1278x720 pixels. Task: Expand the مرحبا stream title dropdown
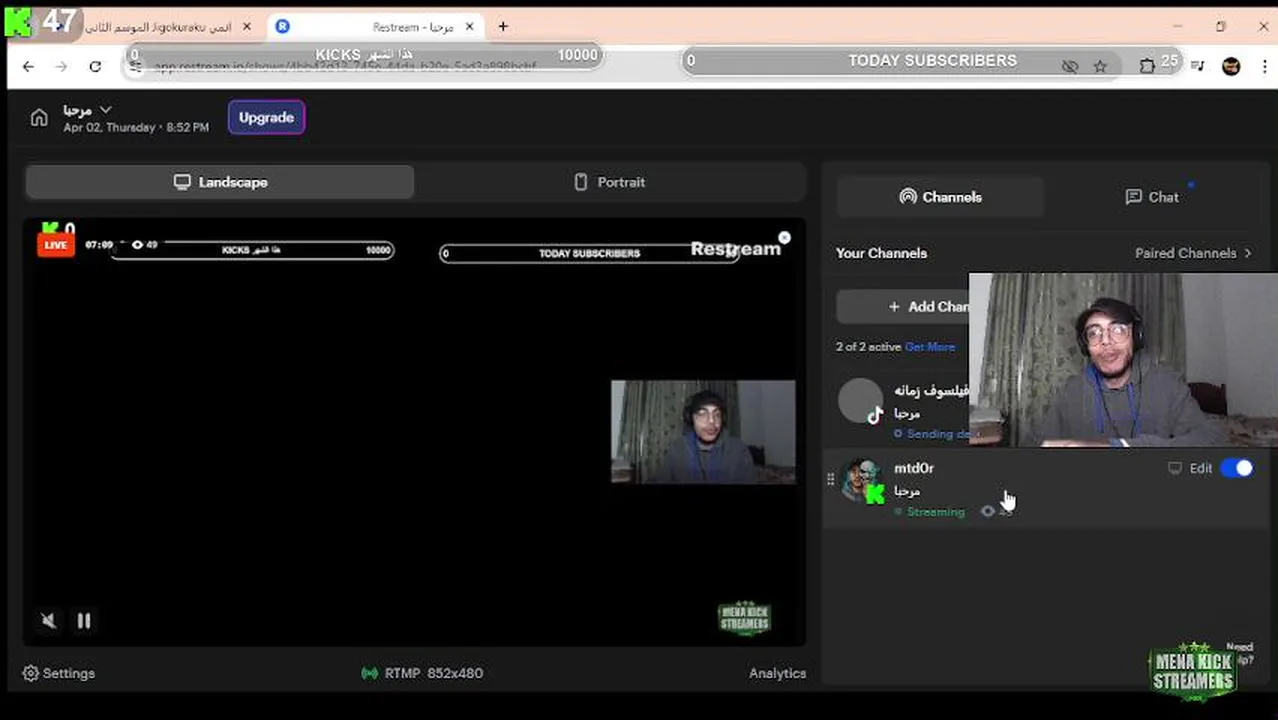pos(106,109)
